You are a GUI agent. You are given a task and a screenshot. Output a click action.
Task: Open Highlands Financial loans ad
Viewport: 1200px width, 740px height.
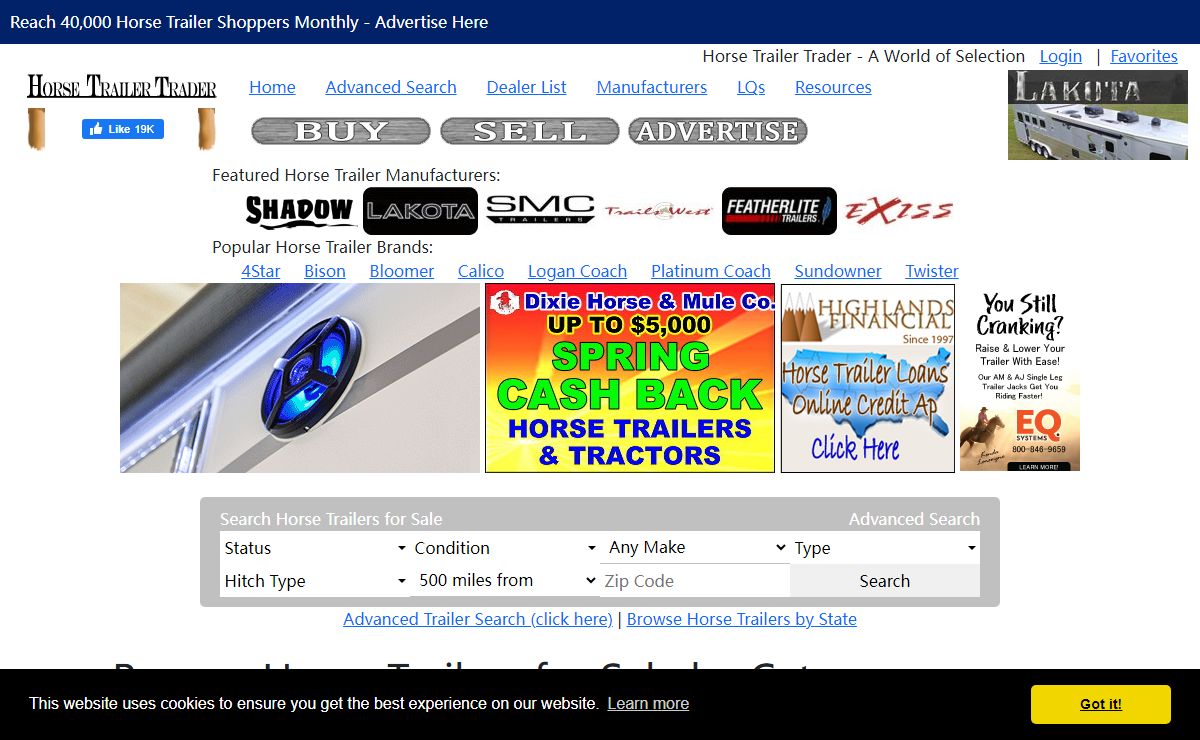(868, 378)
